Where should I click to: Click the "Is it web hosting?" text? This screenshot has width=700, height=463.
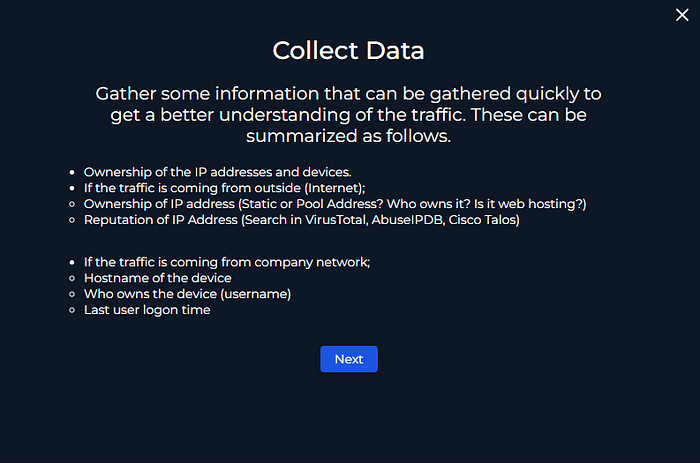[x=530, y=204]
